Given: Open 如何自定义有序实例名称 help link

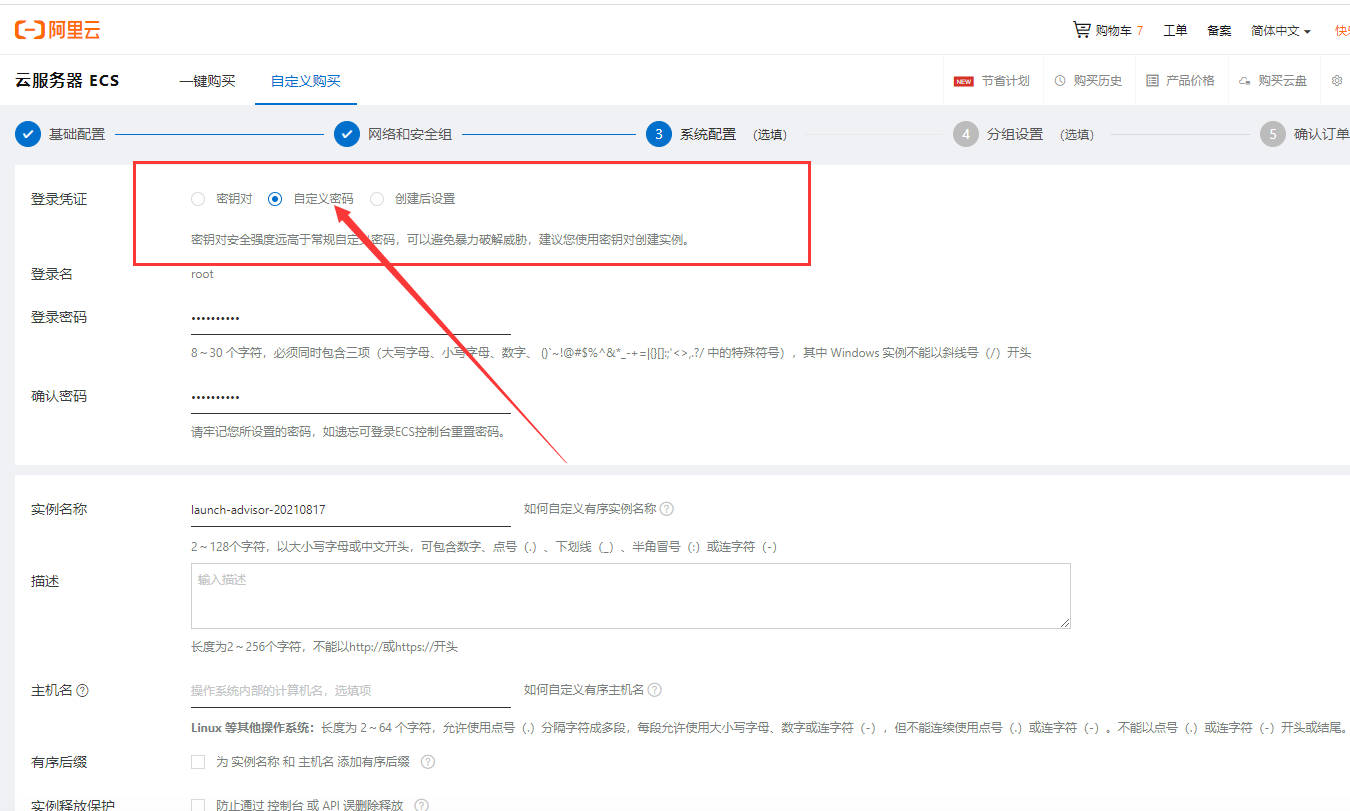Looking at the screenshot, I should tap(590, 509).
